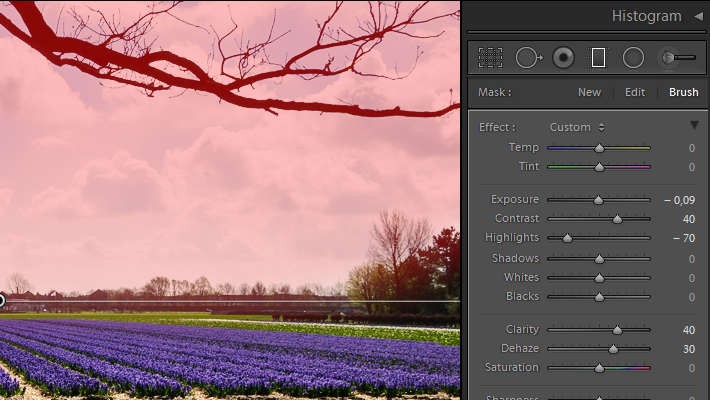The image size is (710, 400).
Task: Switch the mask mode to New
Action: (589, 92)
